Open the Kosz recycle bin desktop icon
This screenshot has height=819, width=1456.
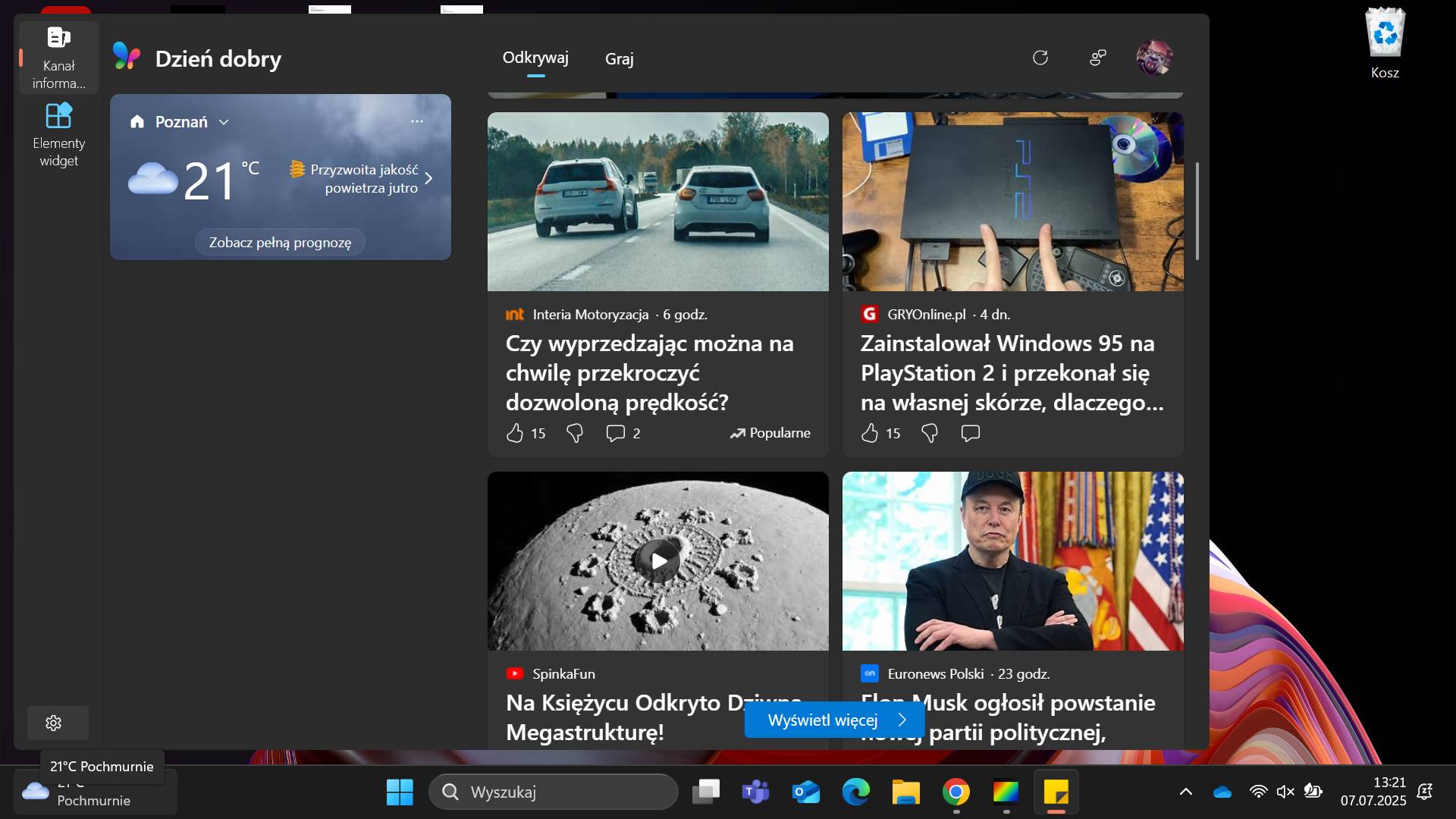[x=1385, y=44]
